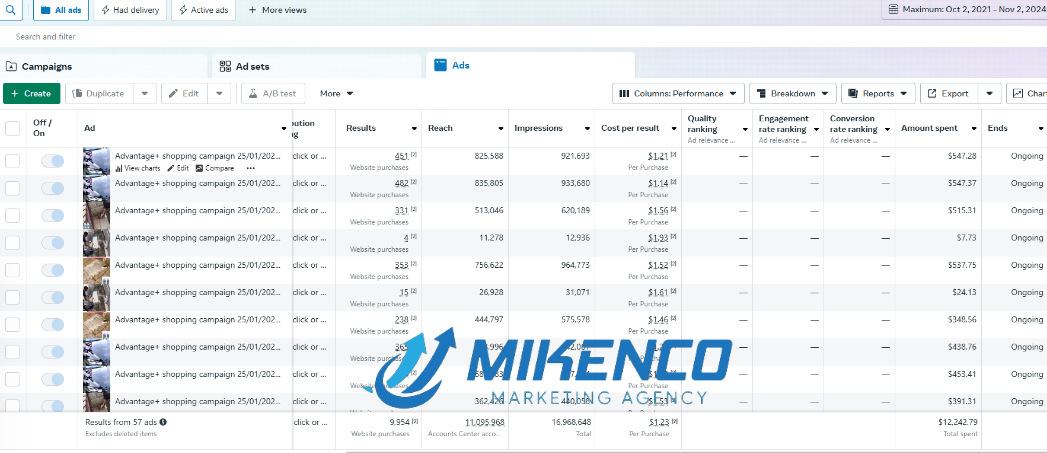Focus the Search and filter field
The image size is (1047, 453).
click(x=524, y=37)
